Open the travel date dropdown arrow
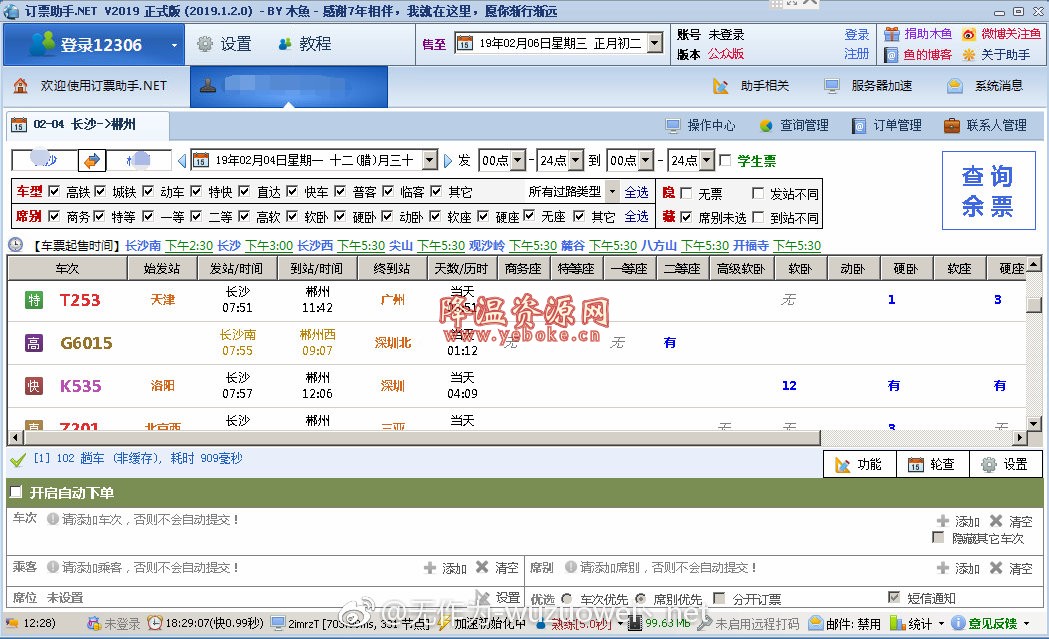This screenshot has width=1049, height=639. (430, 160)
